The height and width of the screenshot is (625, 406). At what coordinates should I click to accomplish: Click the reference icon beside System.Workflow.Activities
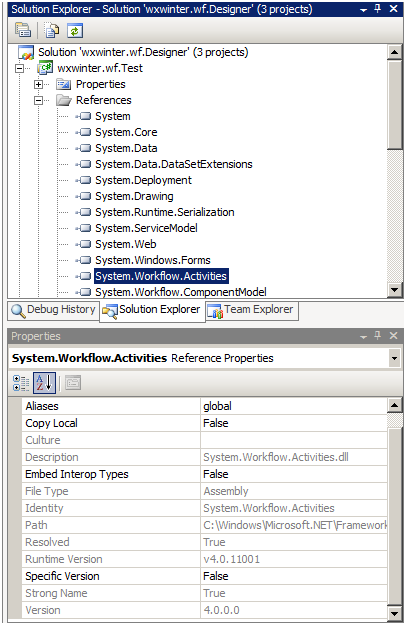point(83,276)
